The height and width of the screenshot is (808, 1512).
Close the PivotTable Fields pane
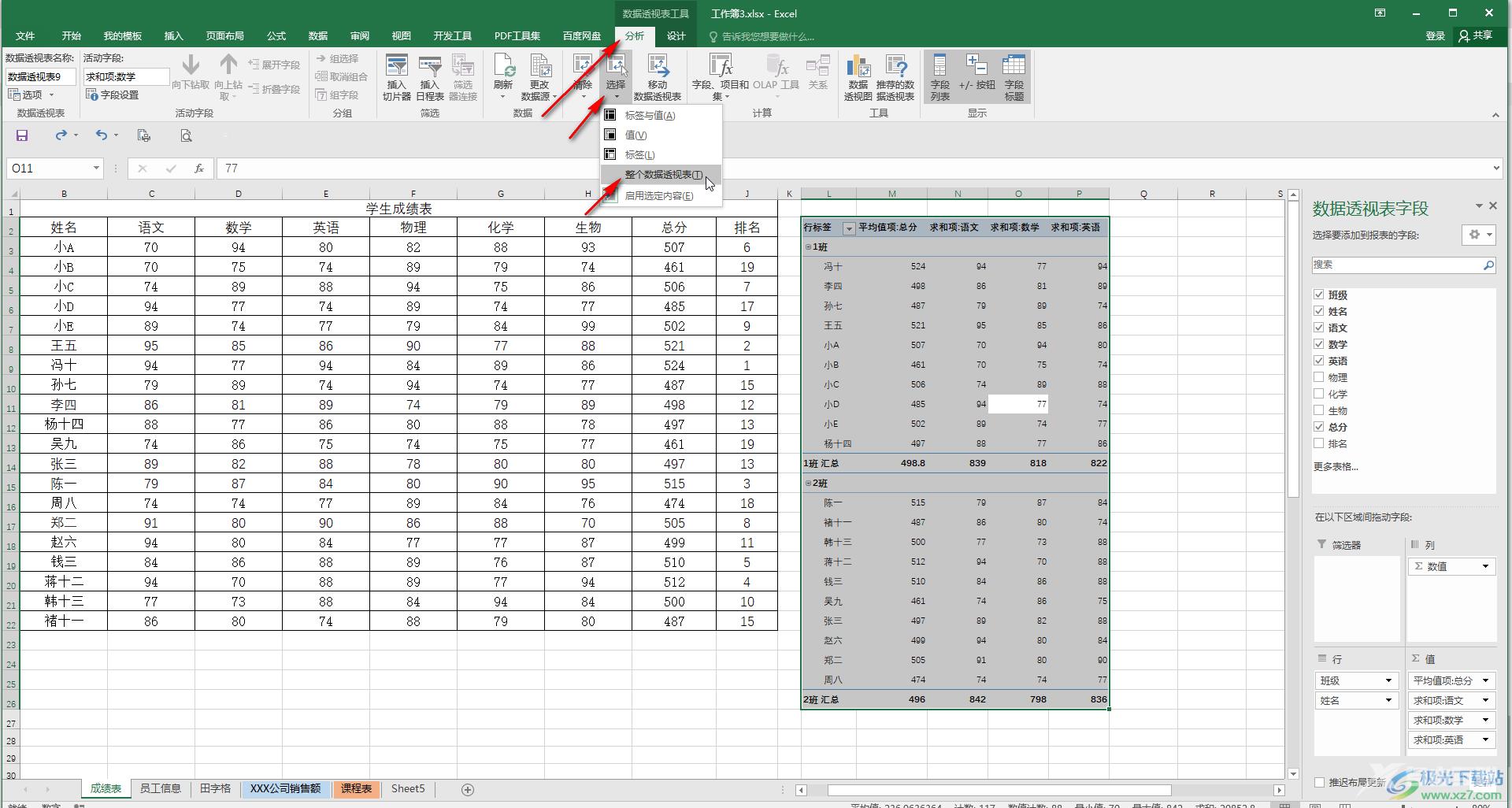pos(1492,206)
